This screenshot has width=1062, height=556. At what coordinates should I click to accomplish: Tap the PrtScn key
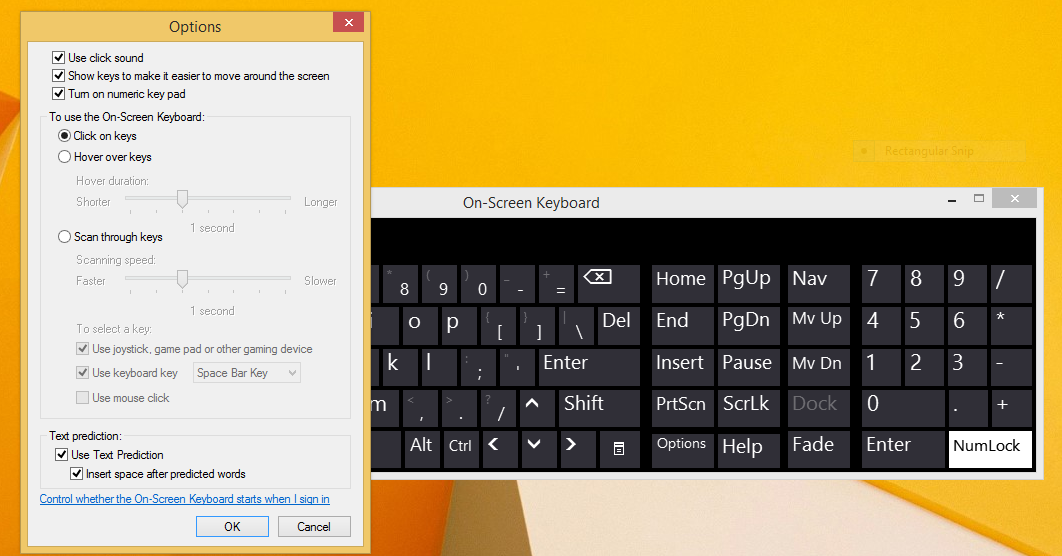[682, 408]
